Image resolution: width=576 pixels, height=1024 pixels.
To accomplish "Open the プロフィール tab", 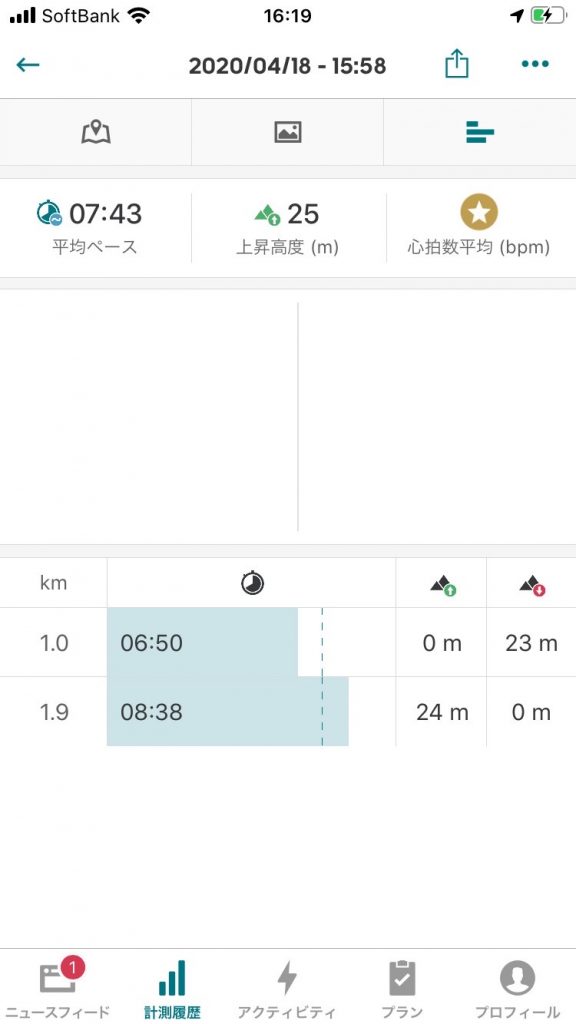I will pos(517,987).
